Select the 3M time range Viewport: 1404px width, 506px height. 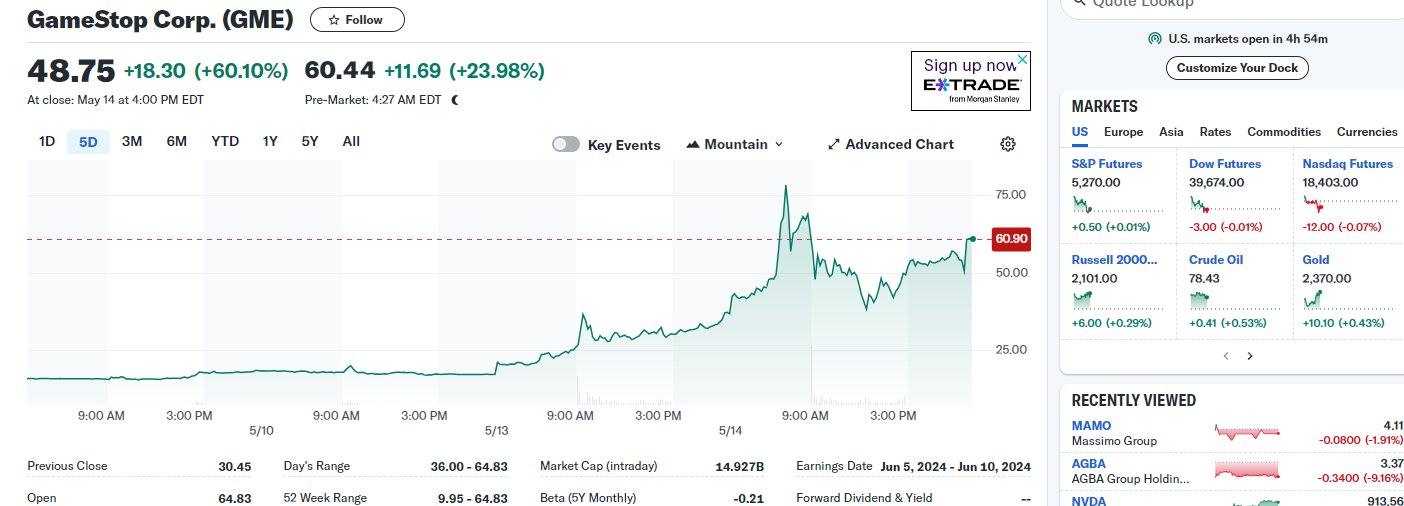point(132,141)
